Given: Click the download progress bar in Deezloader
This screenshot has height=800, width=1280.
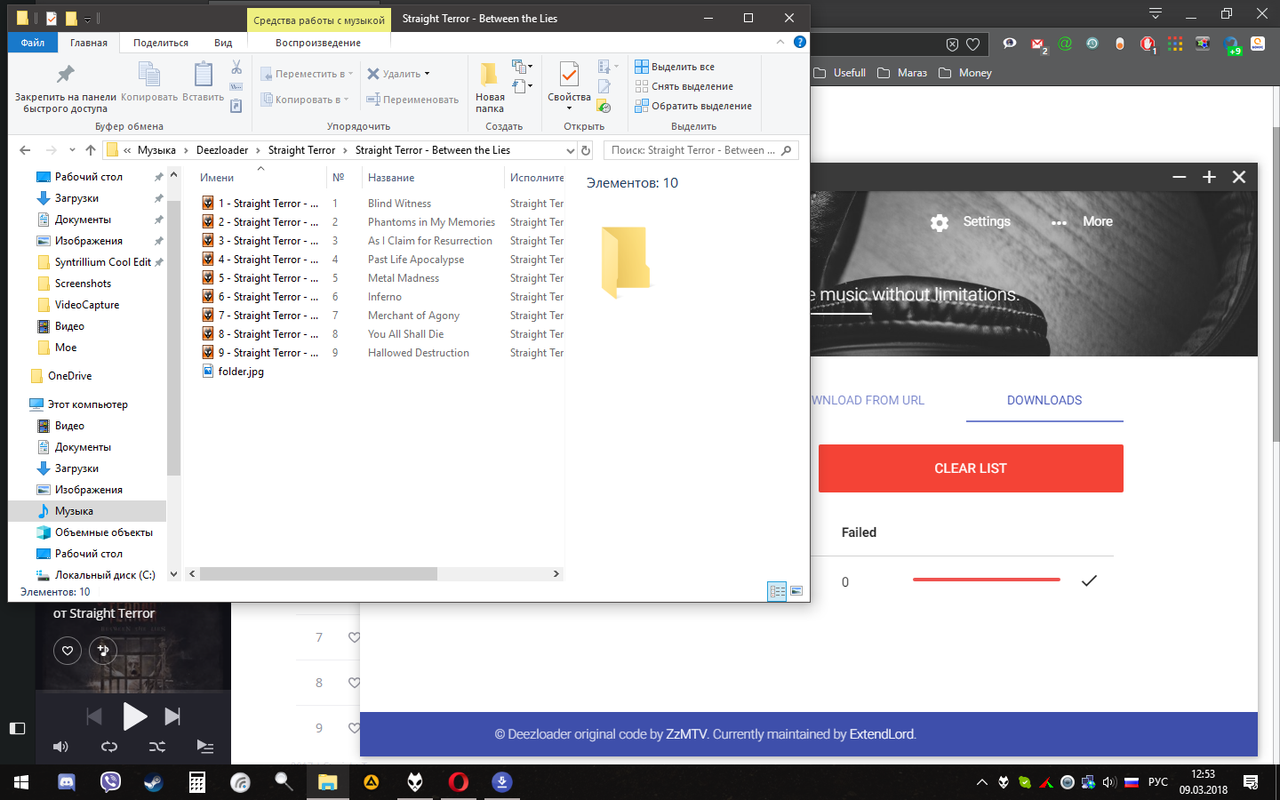Looking at the screenshot, I should point(986,580).
